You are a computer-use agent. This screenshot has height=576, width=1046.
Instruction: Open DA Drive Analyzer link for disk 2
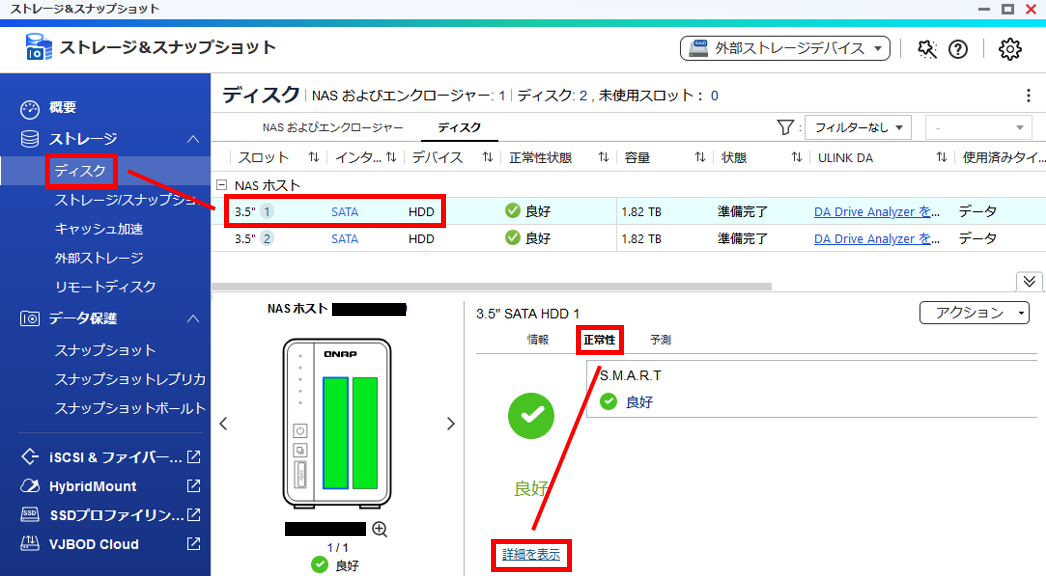(x=877, y=238)
